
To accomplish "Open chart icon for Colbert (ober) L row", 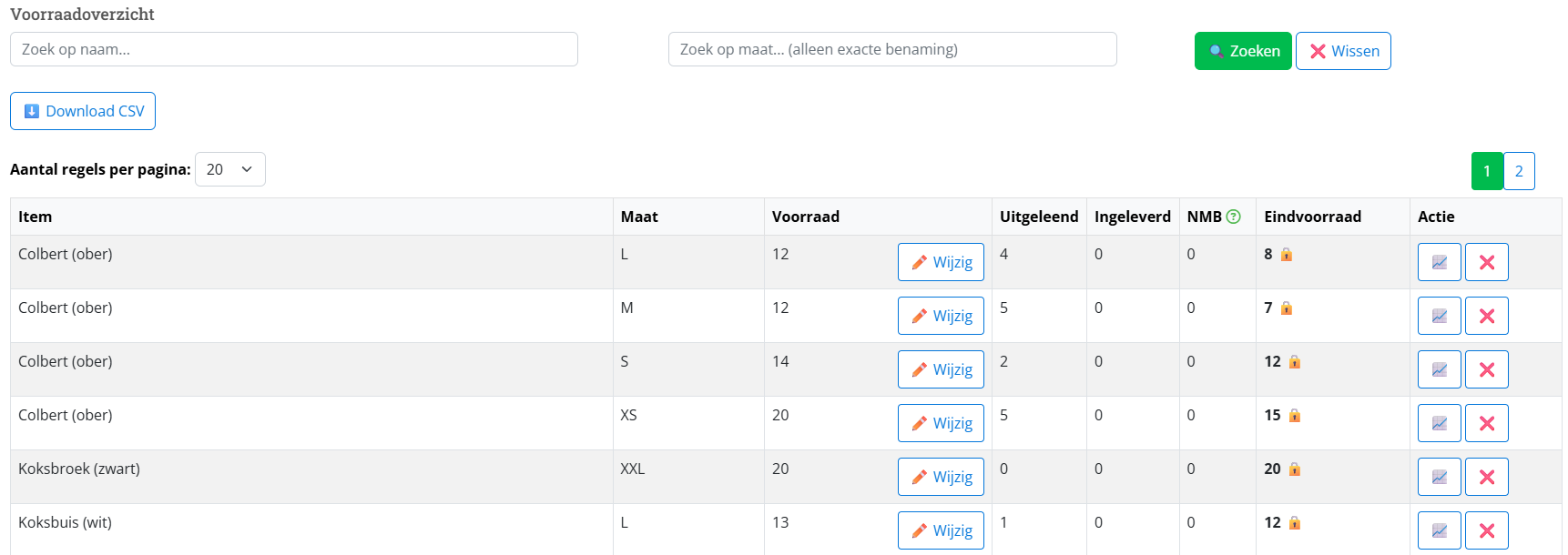I will (1439, 262).
